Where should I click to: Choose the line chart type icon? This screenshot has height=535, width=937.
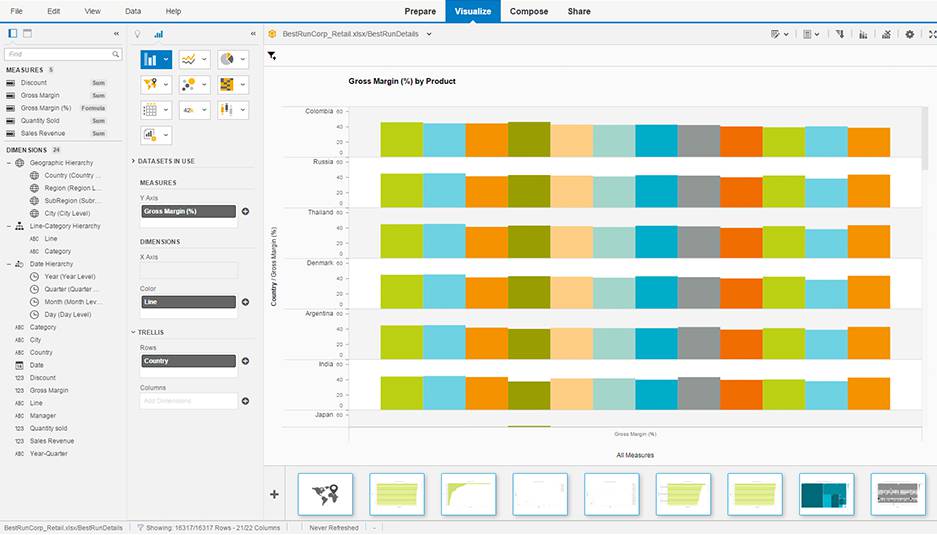189,60
